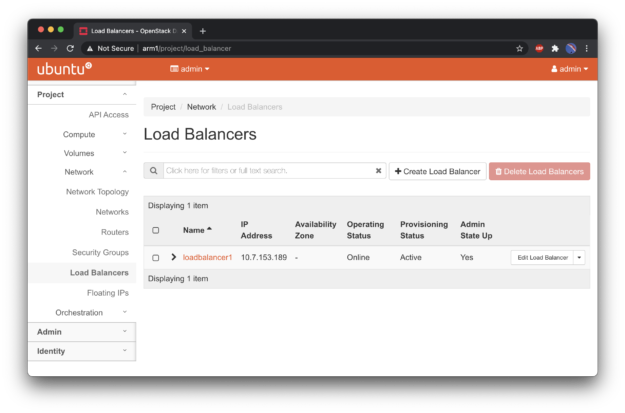Sort the table by Name column header
The image size is (625, 413).
196,230
